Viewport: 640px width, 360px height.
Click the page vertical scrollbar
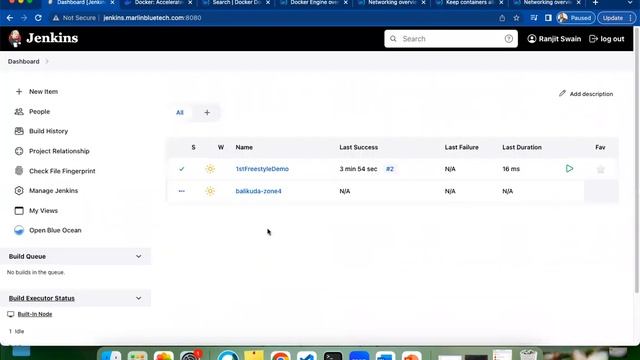636,160
